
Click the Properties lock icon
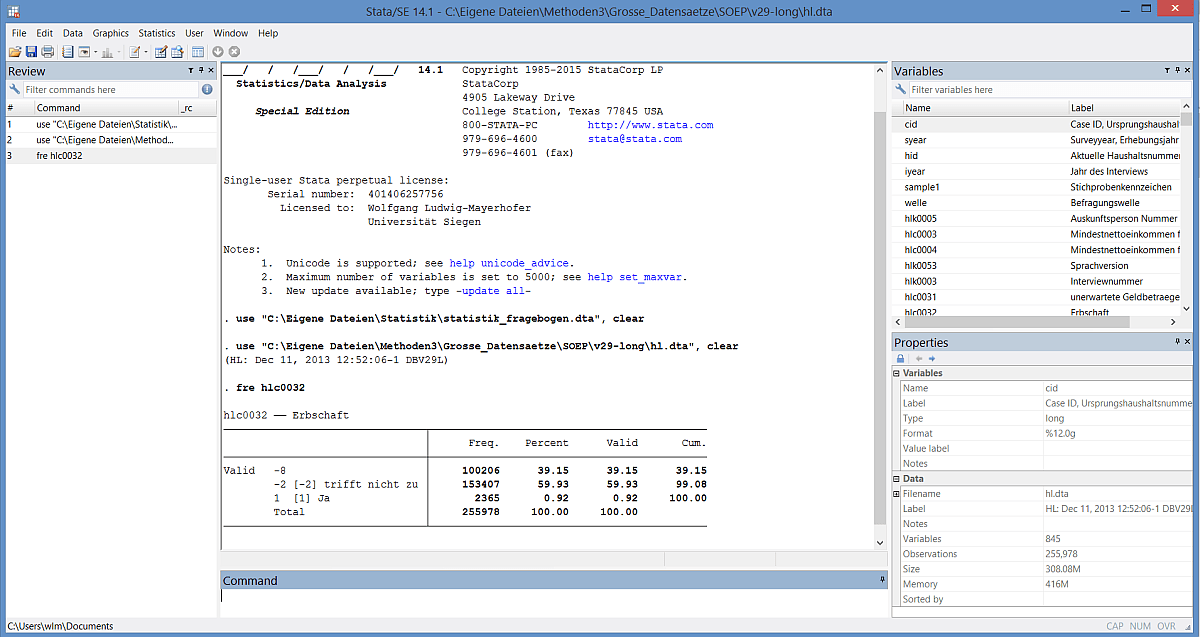pyautogui.click(x=900, y=358)
